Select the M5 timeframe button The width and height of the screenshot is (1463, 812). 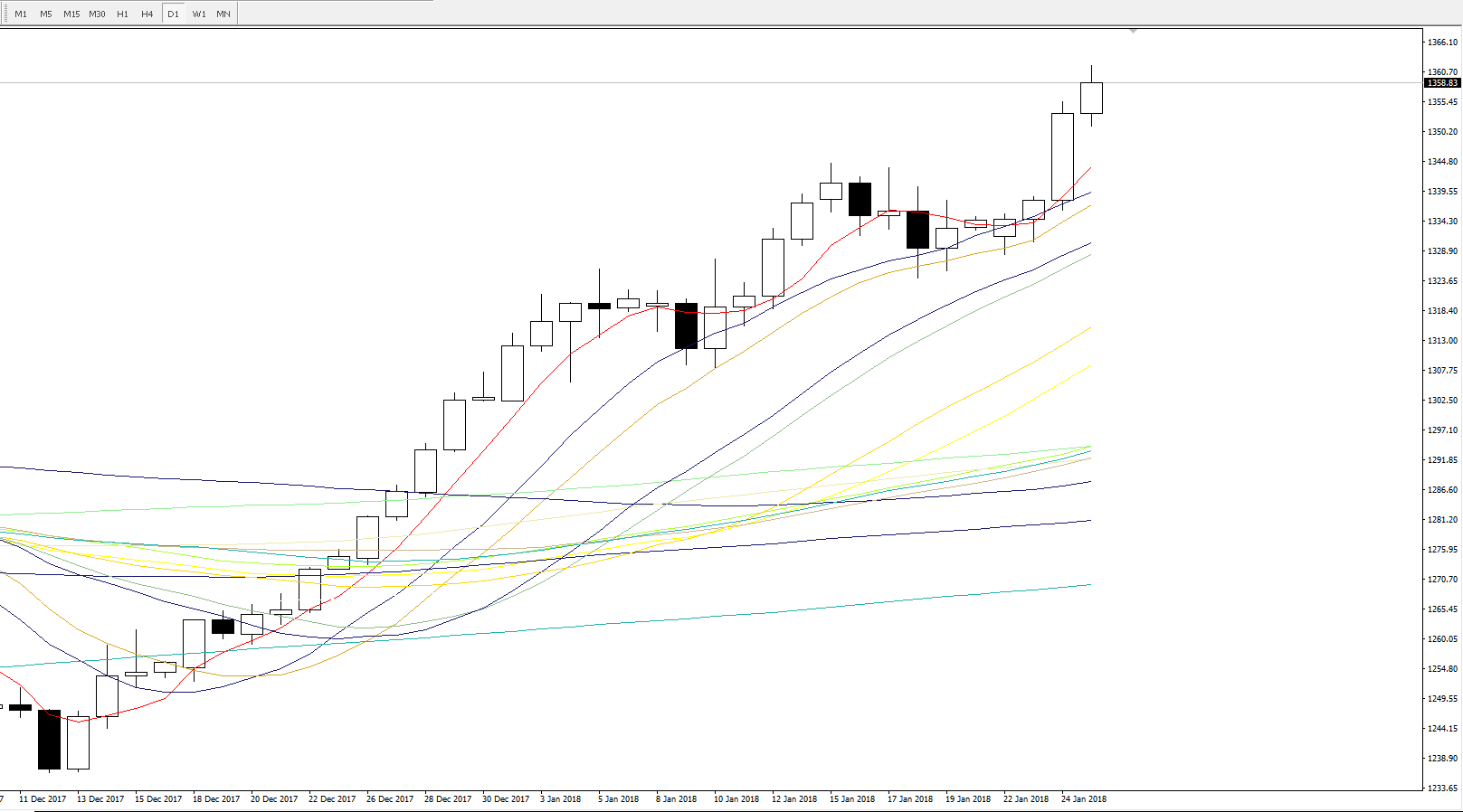click(x=46, y=14)
